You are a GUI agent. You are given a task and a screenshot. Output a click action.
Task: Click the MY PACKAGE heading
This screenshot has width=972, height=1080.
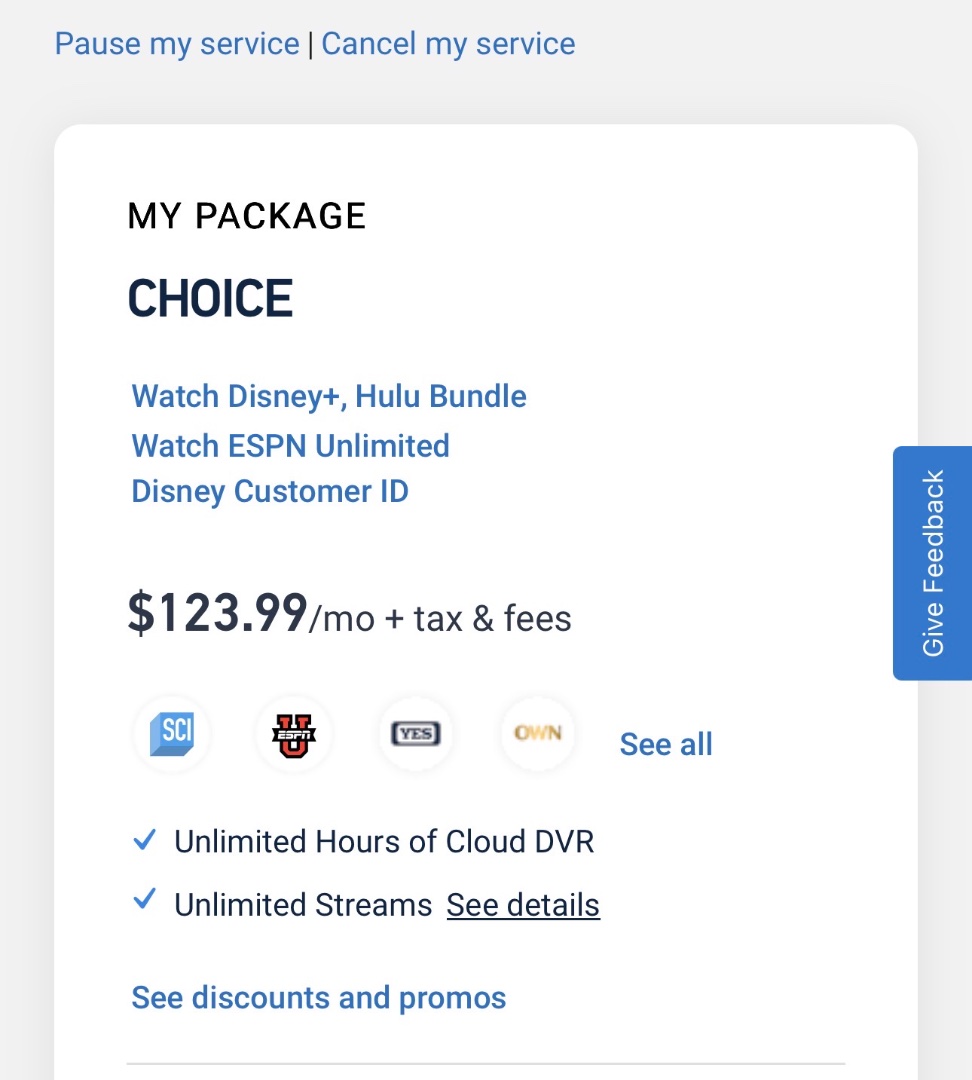tap(247, 216)
